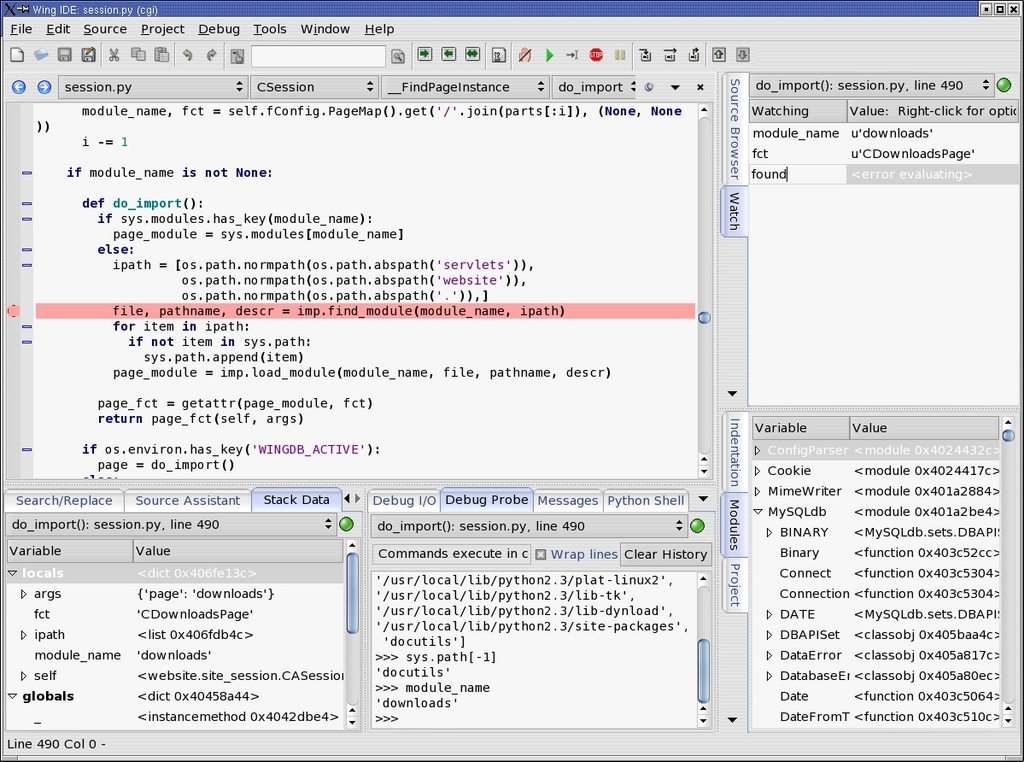
Task: Toggle the Wrap lines checkbox
Action: click(x=541, y=554)
